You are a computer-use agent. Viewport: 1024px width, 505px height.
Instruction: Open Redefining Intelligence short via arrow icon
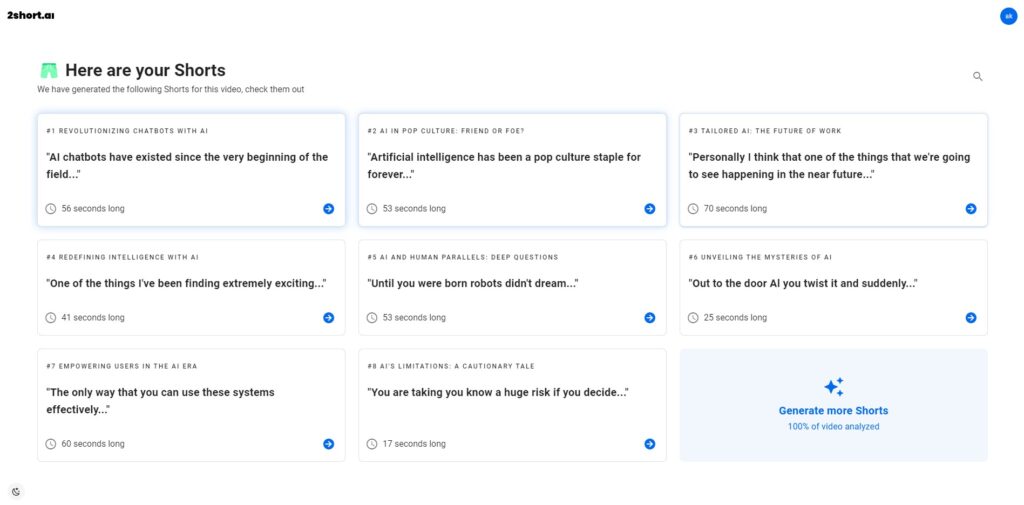pos(328,318)
